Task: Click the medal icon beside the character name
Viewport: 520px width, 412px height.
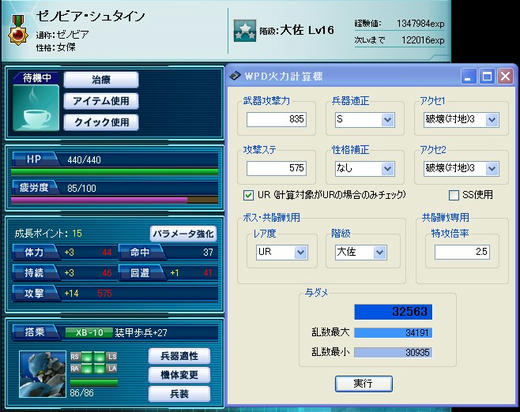Action: point(18,30)
